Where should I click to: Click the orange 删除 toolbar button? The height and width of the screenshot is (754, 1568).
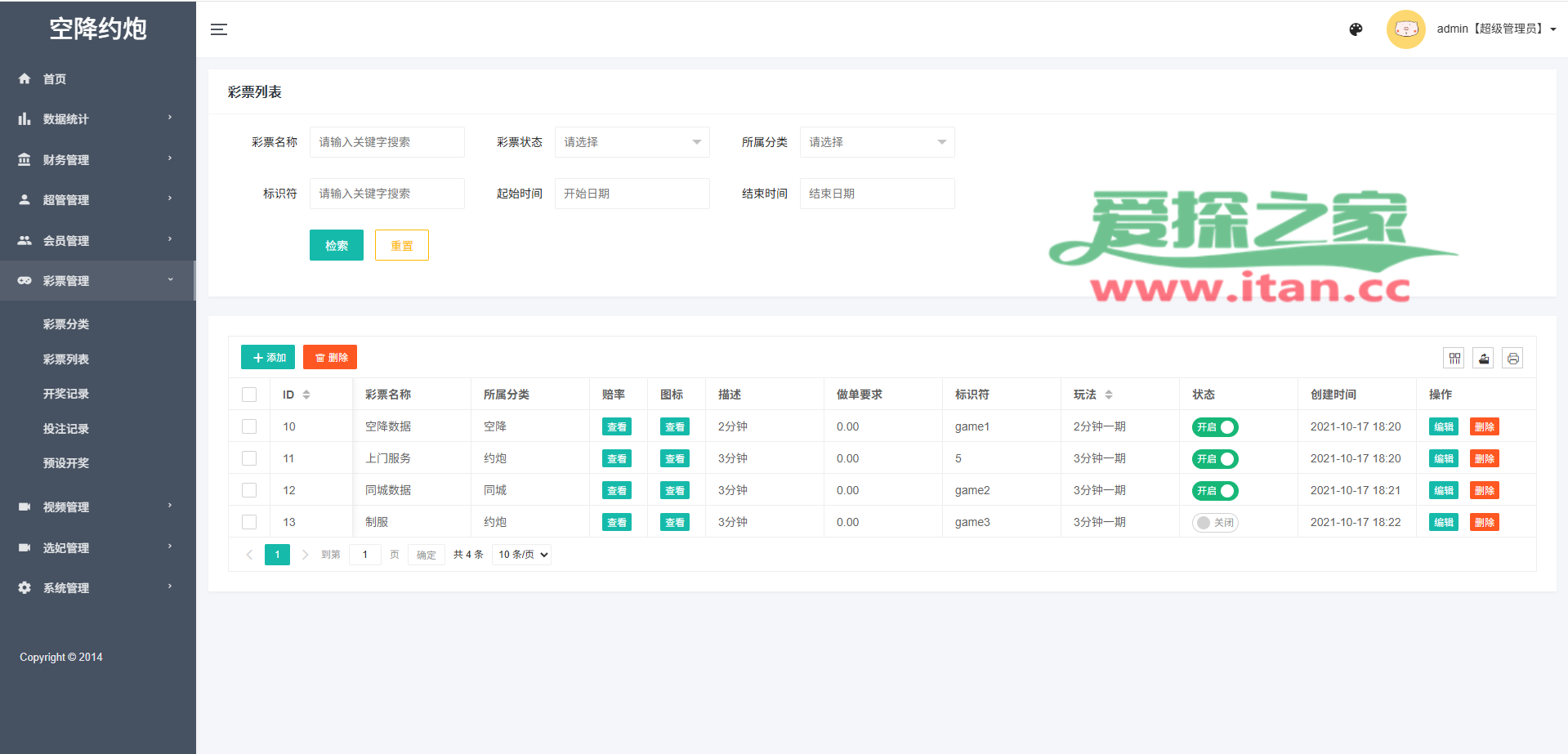click(330, 357)
